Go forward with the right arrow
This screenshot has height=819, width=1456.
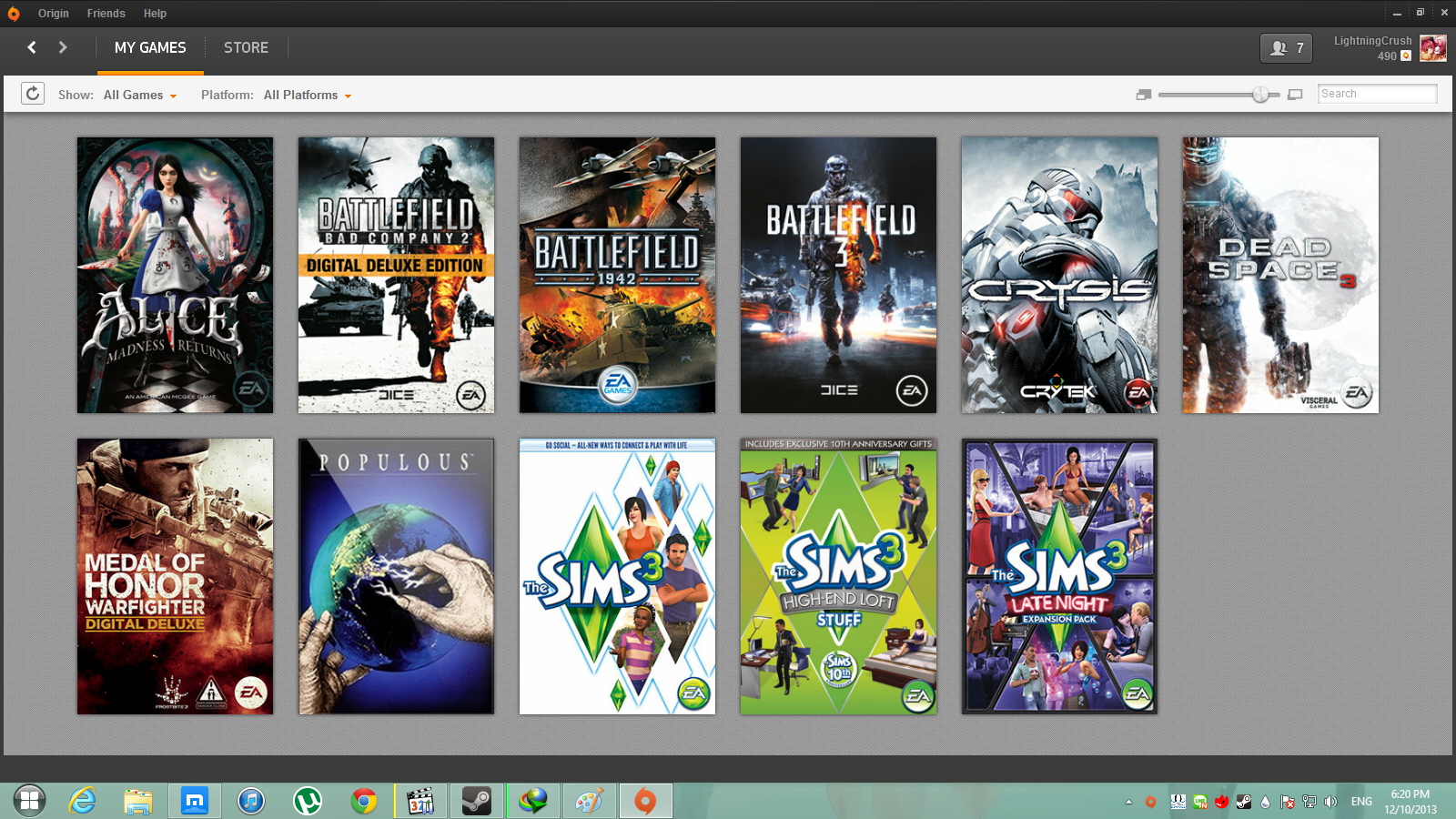click(x=63, y=47)
